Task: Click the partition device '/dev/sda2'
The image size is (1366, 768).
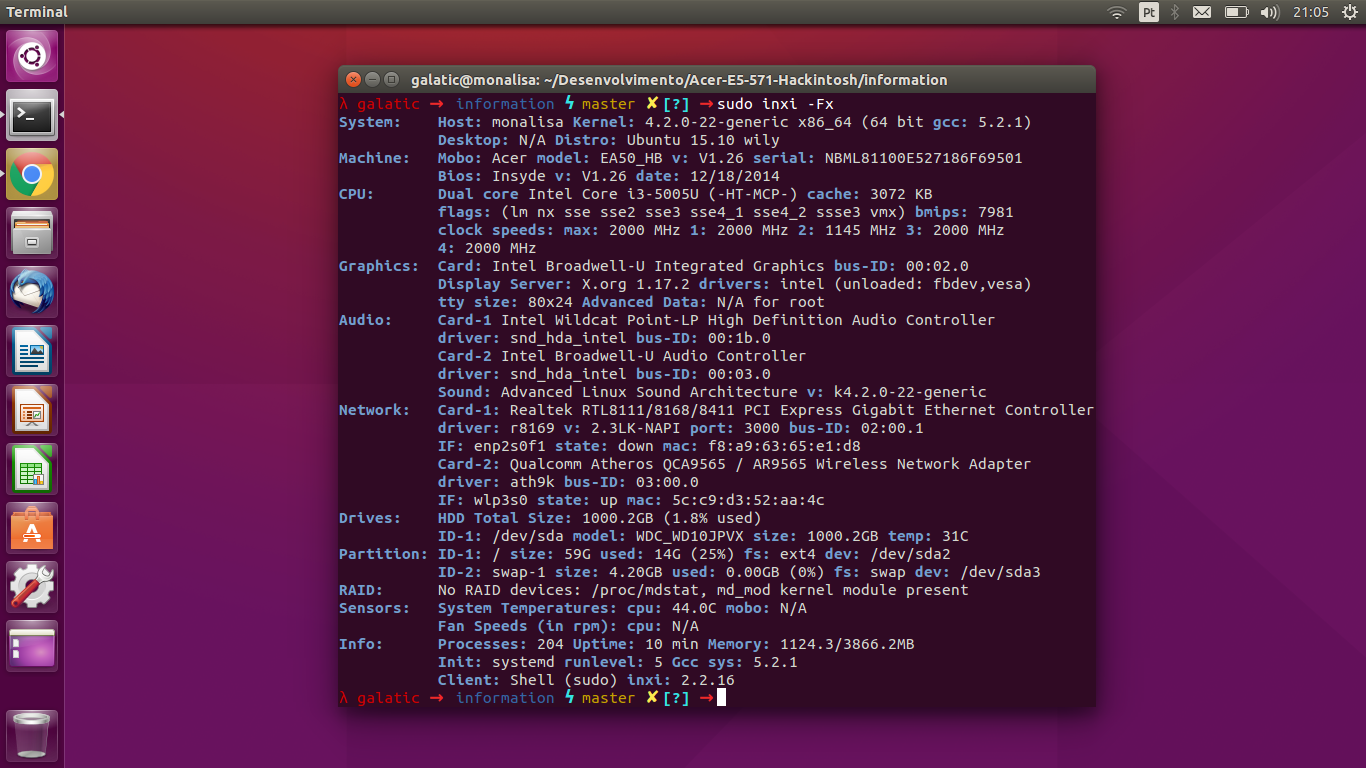Action: (x=910, y=554)
